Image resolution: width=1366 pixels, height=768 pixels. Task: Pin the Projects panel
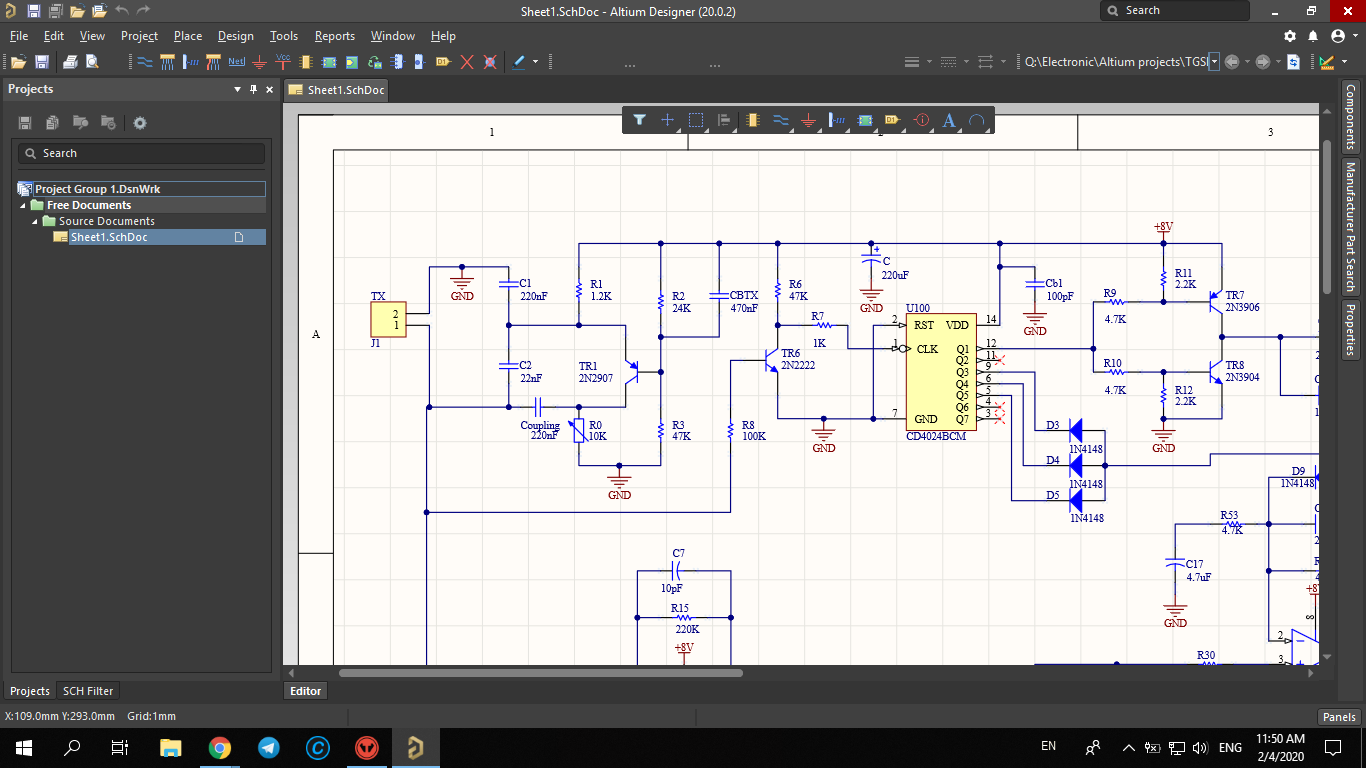pyautogui.click(x=253, y=89)
